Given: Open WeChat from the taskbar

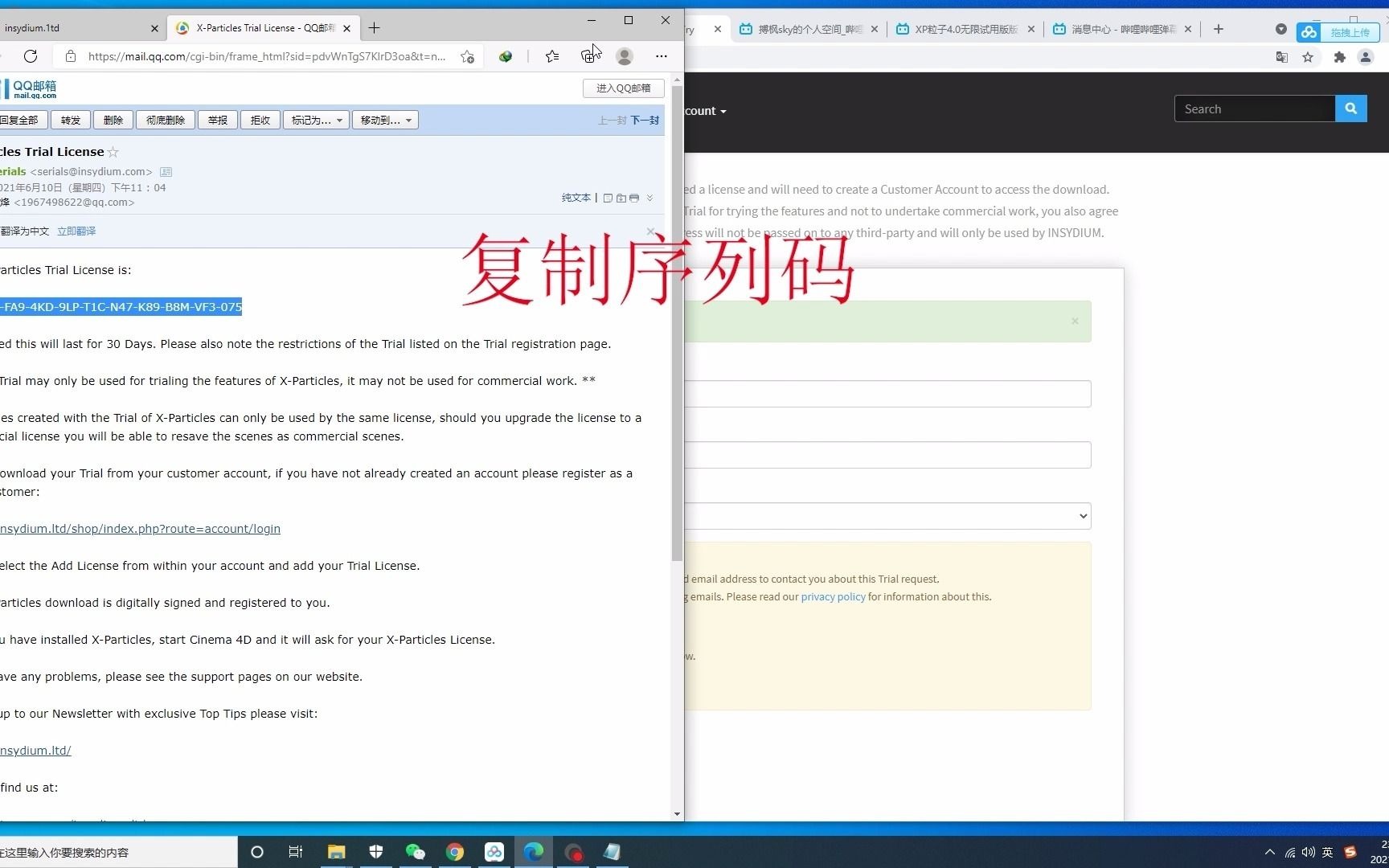Looking at the screenshot, I should click(x=415, y=852).
